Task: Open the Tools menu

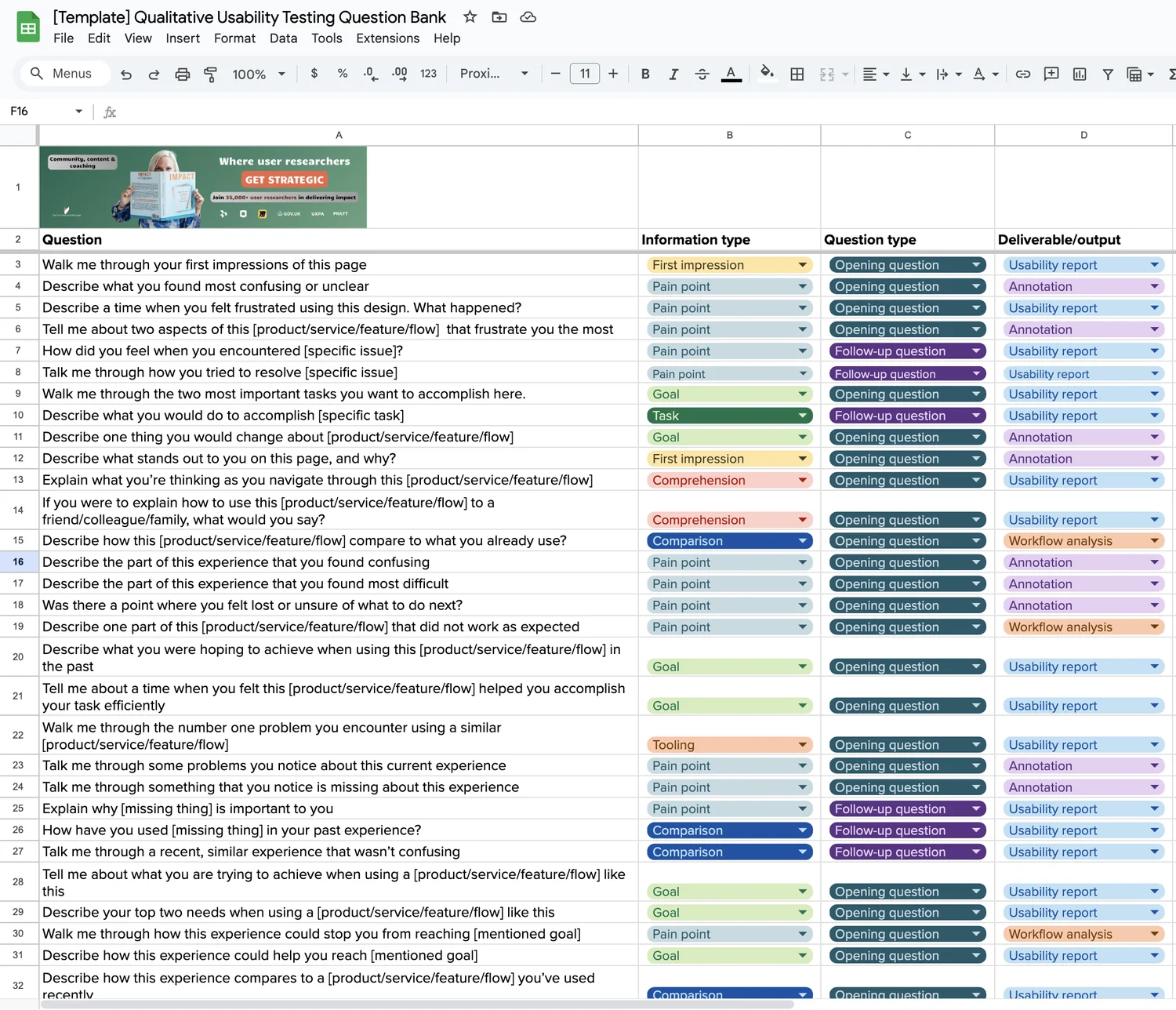Action: tap(326, 38)
